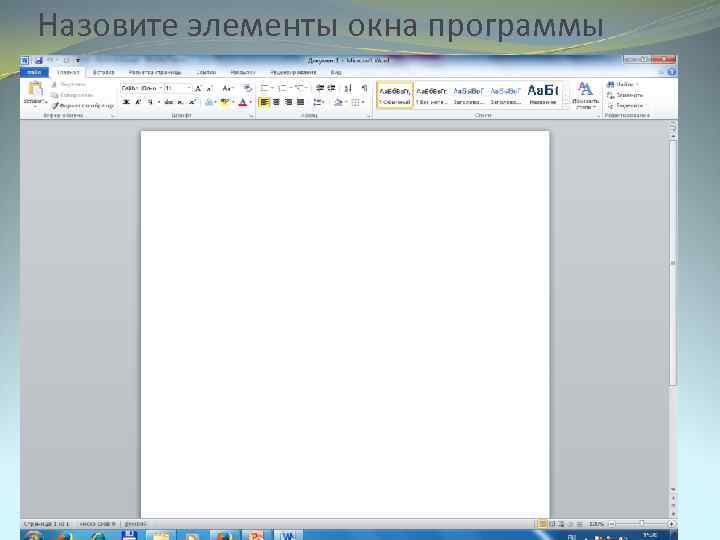Click the Clear Formatting eraser icon

[x=248, y=88]
